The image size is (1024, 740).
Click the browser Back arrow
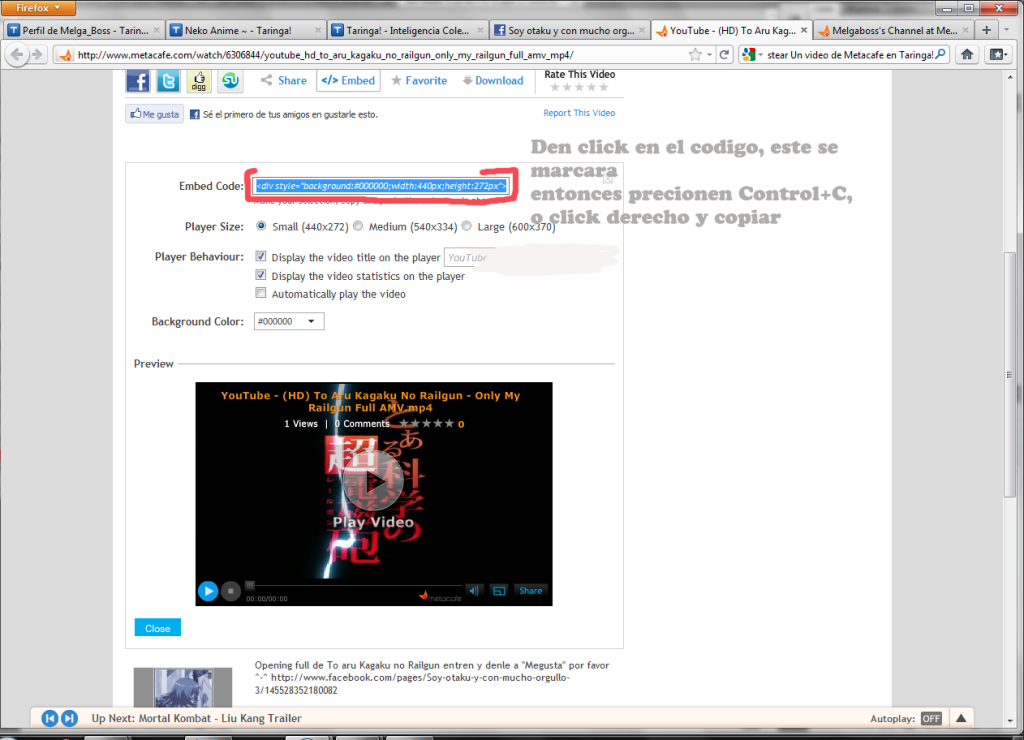(x=18, y=55)
